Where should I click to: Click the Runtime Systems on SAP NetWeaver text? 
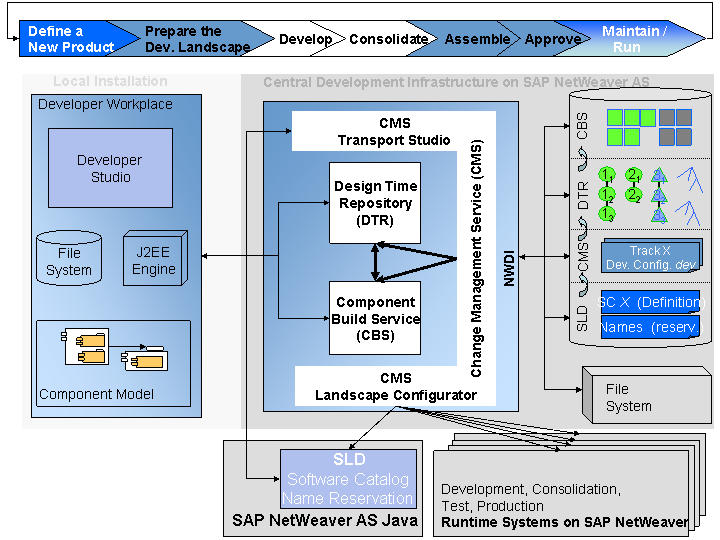click(x=564, y=522)
